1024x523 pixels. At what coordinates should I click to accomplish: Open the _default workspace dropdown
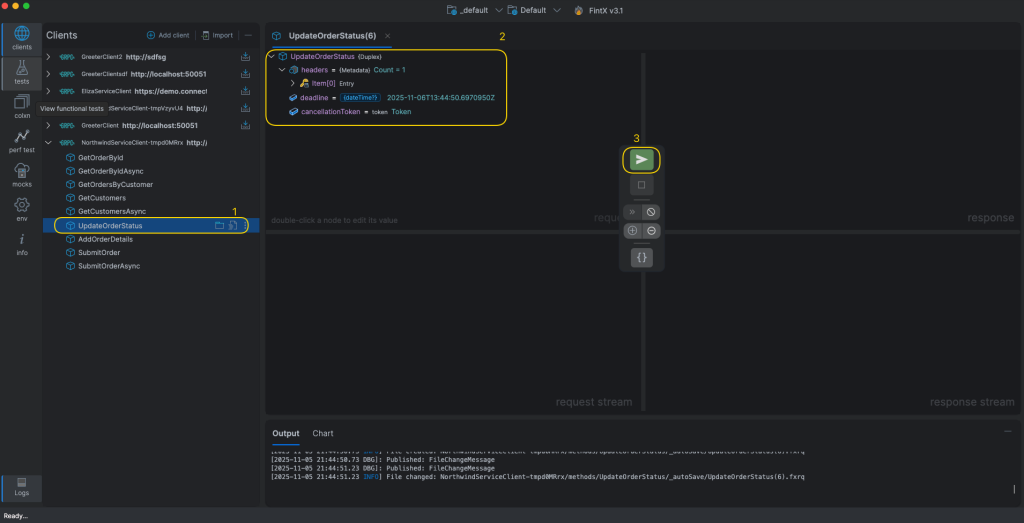[472, 10]
